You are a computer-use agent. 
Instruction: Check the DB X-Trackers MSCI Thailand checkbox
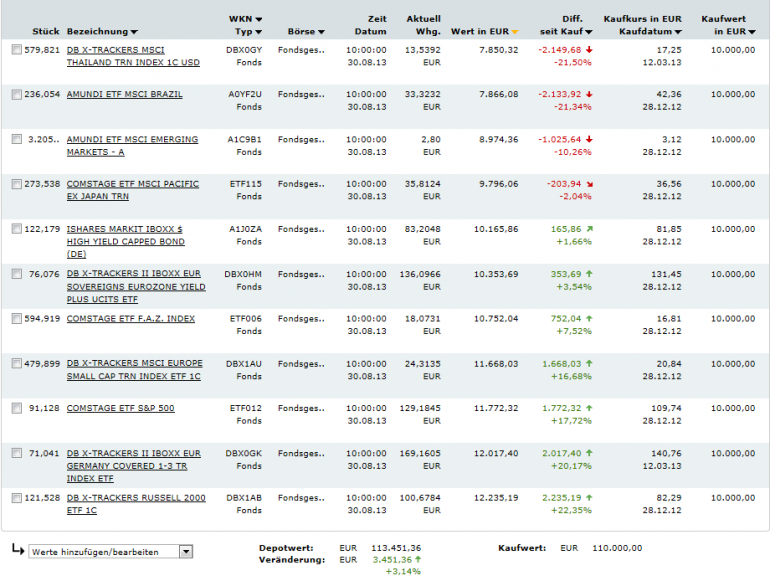coord(16,50)
